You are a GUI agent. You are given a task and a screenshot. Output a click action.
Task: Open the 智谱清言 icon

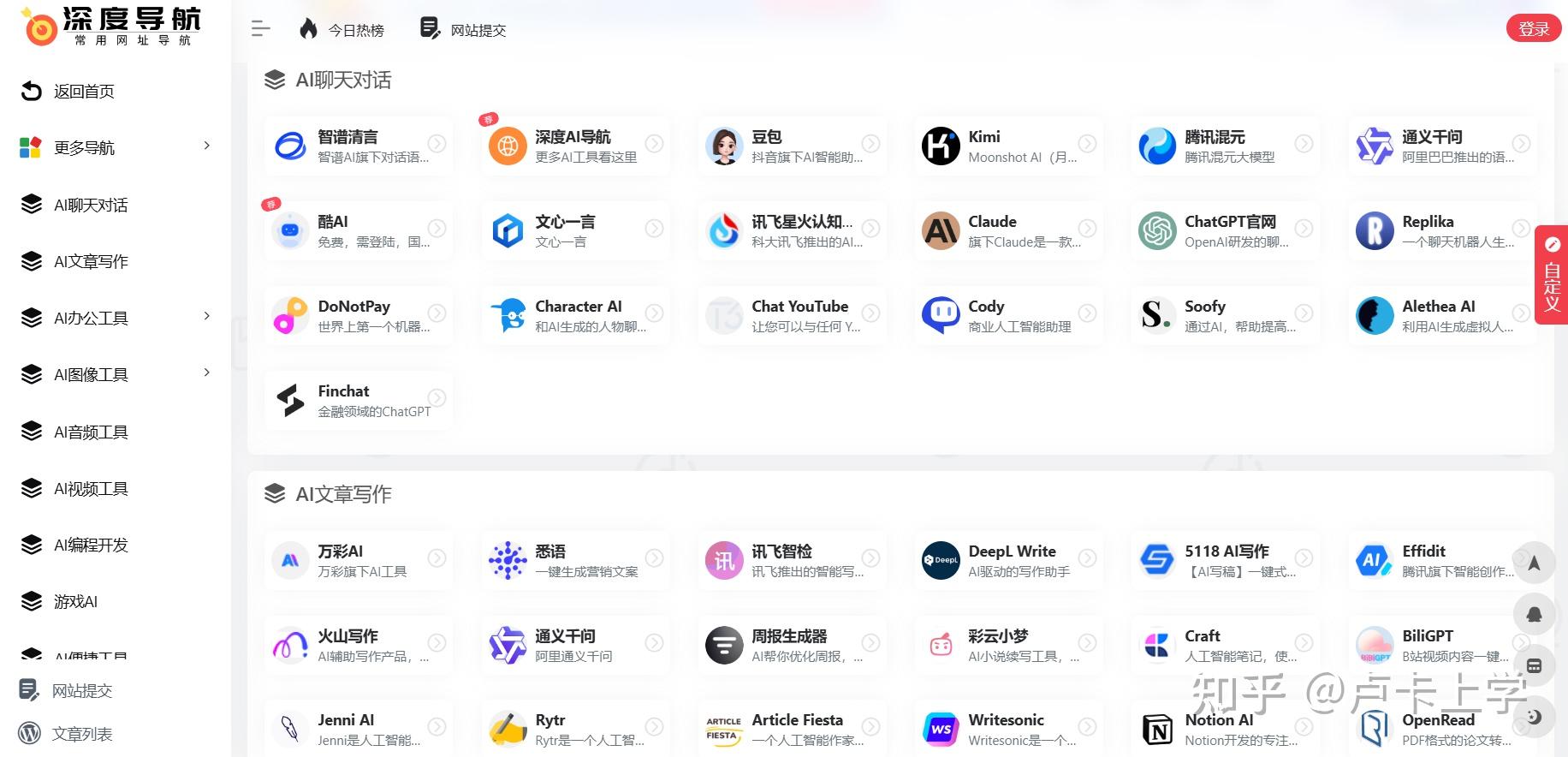[290, 146]
